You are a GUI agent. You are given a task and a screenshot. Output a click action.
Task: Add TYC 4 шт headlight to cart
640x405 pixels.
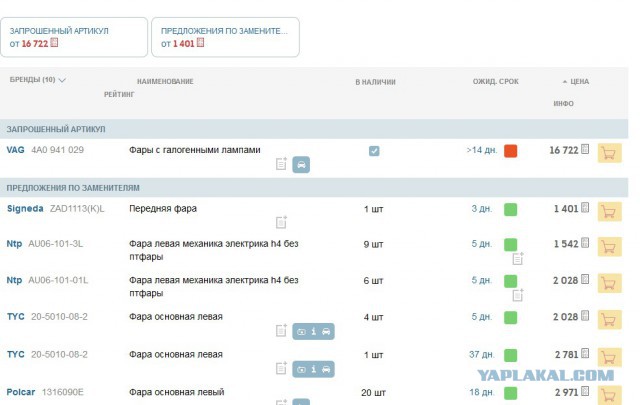click(x=609, y=319)
